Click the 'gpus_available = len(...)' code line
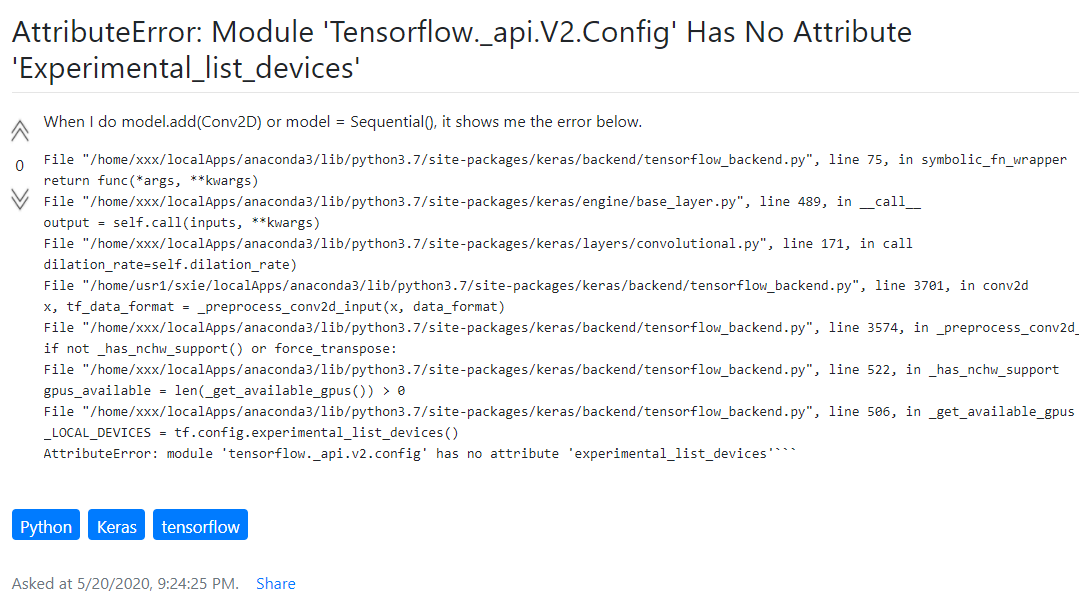 point(224,391)
